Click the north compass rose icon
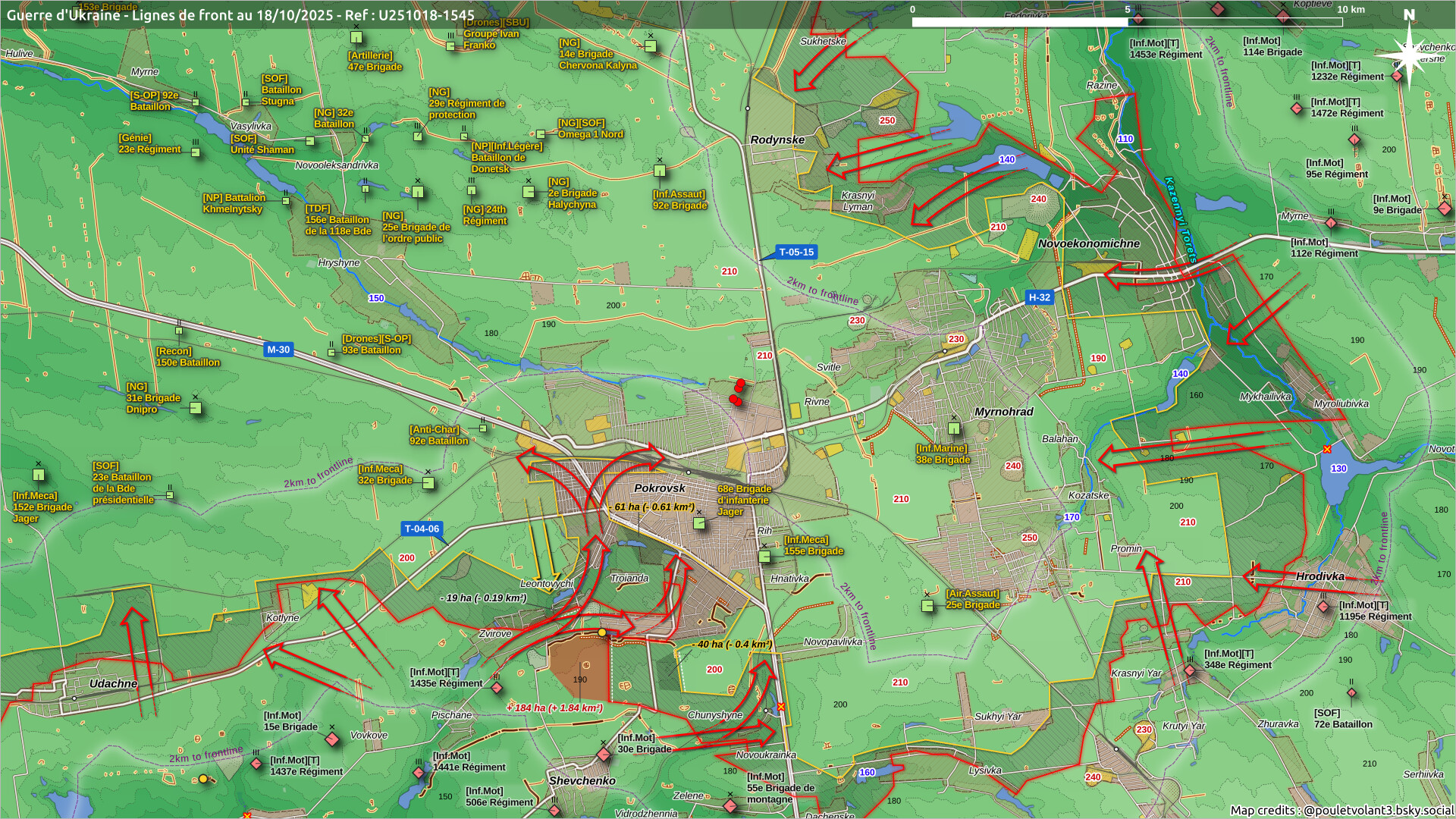1456x819 pixels. click(1408, 55)
